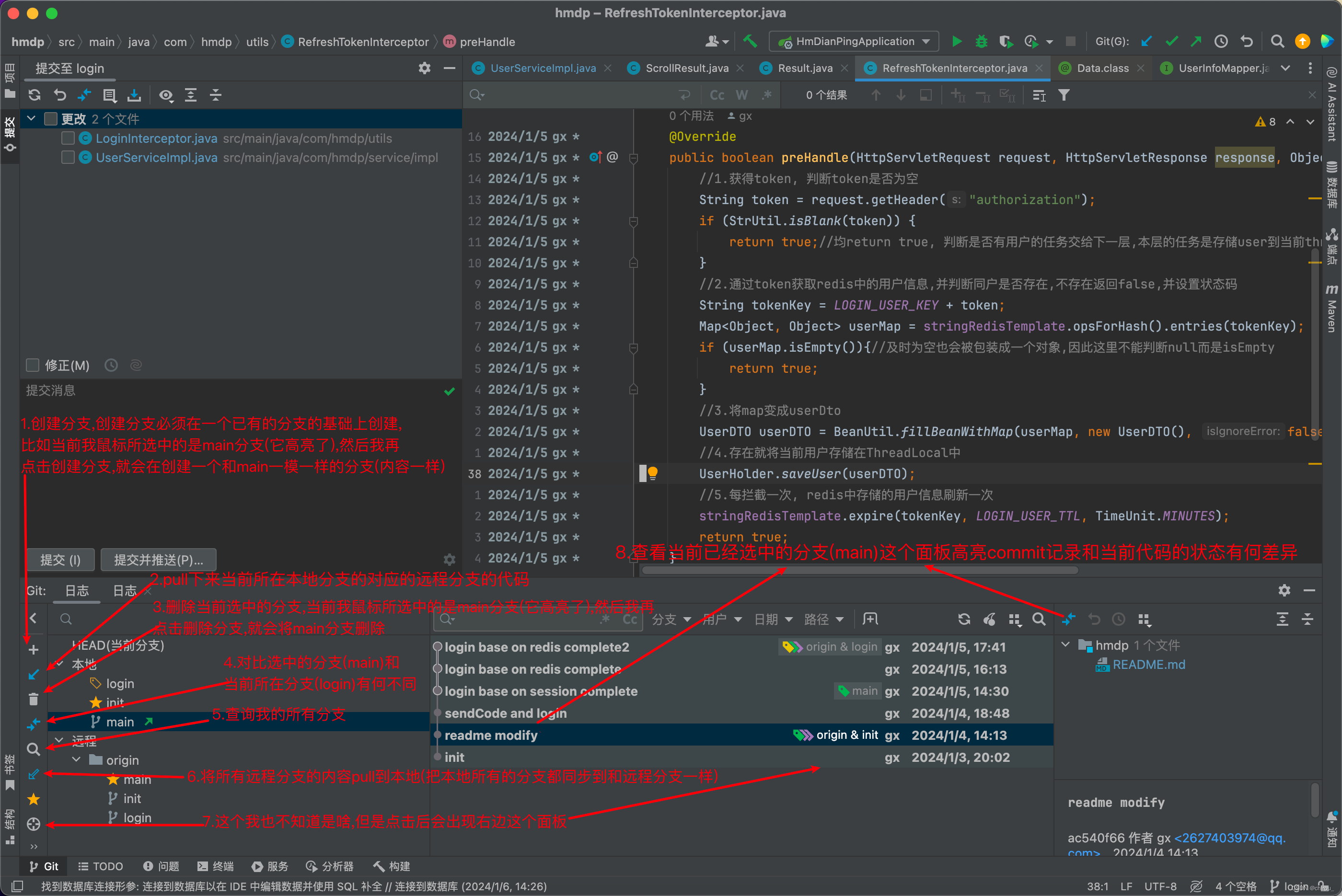Check the 更改 changes checkbox

51,119
